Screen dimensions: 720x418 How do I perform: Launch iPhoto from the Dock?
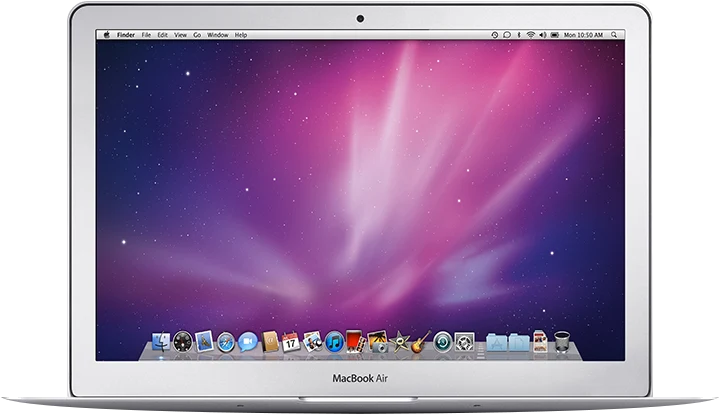pos(377,342)
